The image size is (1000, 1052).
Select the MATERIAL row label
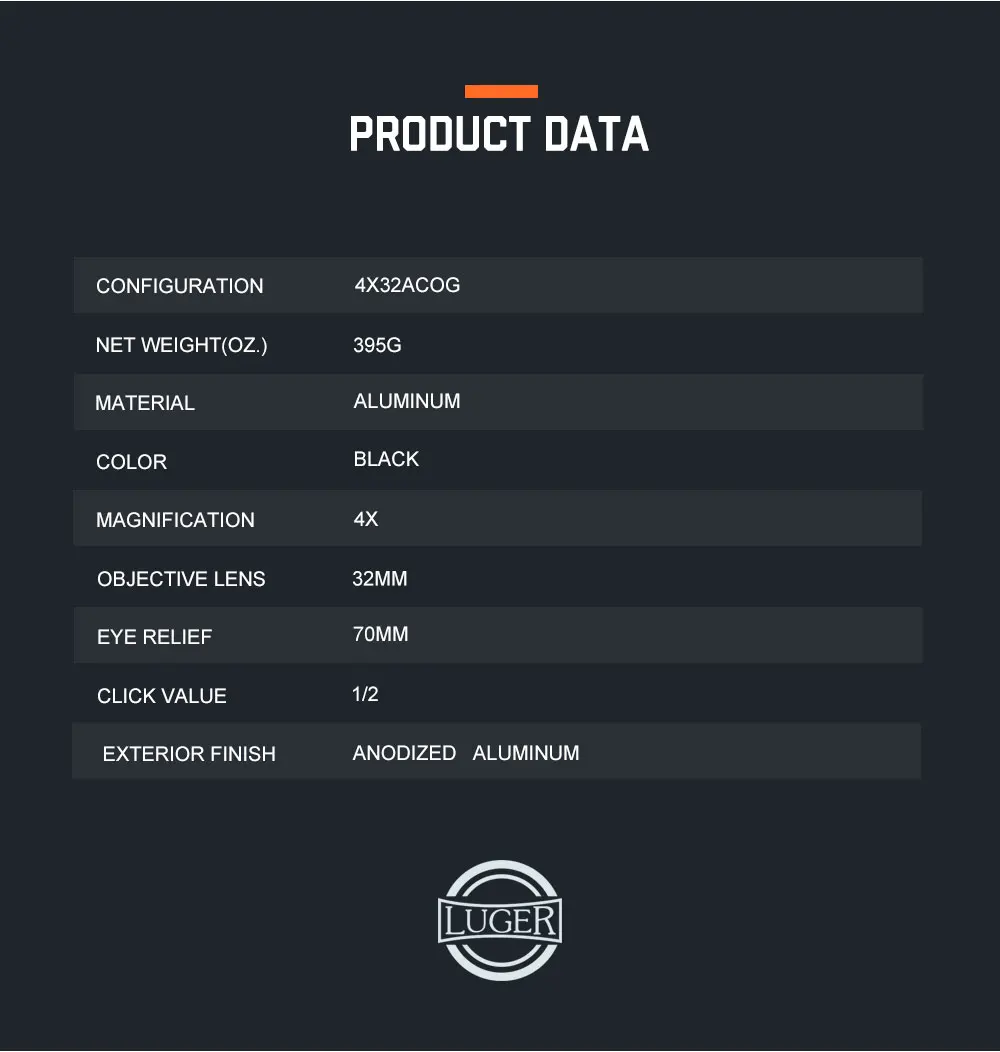(145, 403)
